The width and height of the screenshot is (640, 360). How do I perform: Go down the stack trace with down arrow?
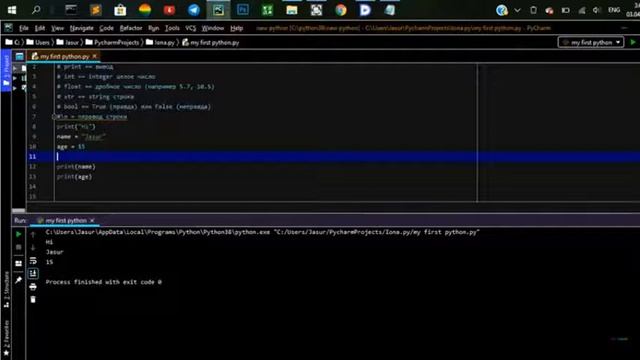pos(33,247)
